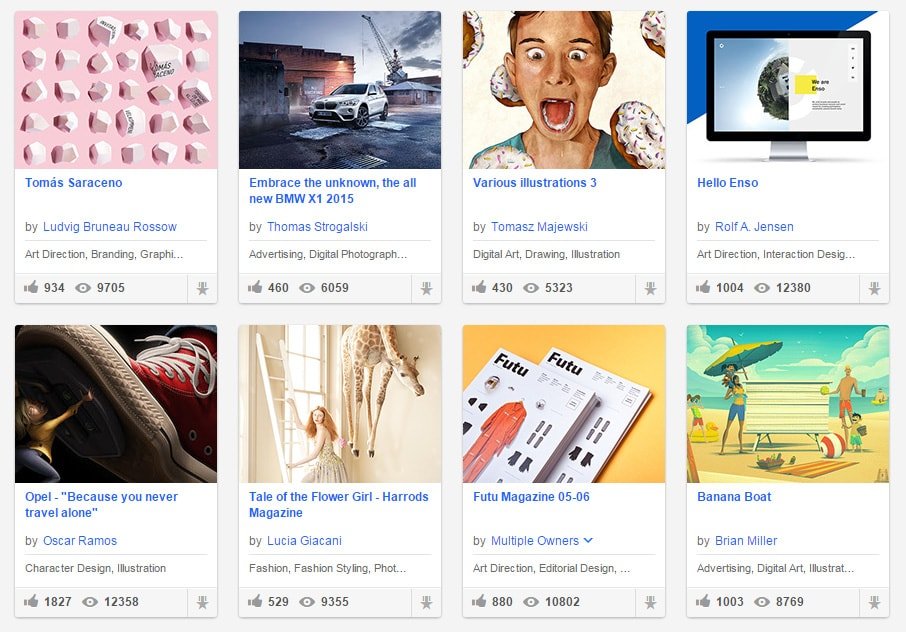
Task: Open the Tomás Saraceno project title link
Action: click(73, 183)
